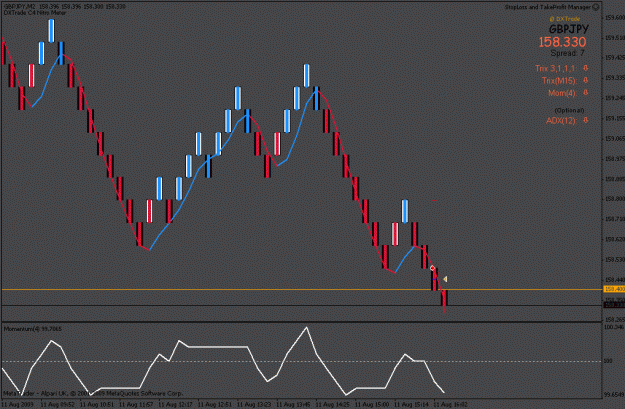Image resolution: width=625 pixels, height=409 pixels.
Task: Click the orange 158.400 price level tag
Action: tap(614, 289)
